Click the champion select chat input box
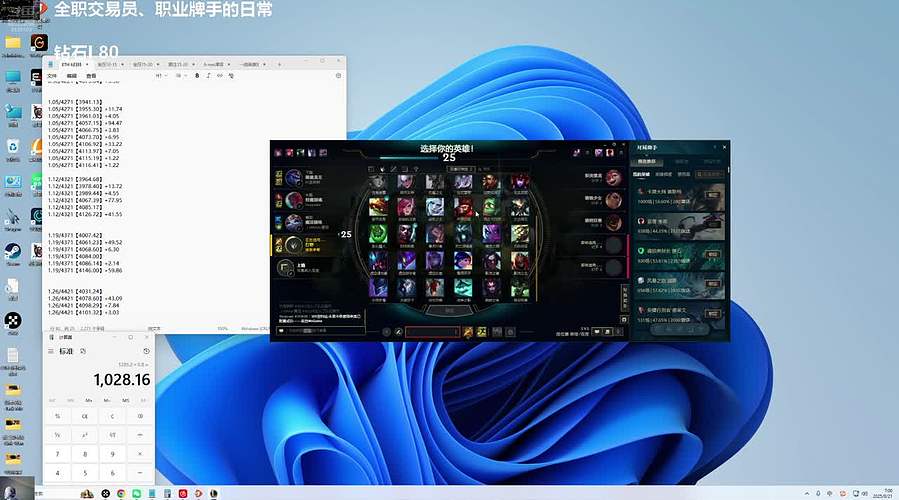The width and height of the screenshot is (899, 500). click(321, 331)
